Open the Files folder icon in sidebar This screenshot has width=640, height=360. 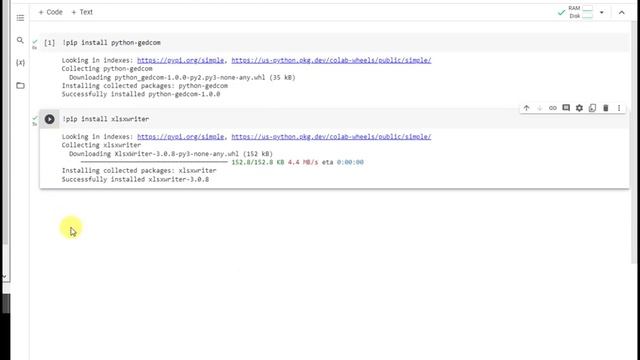click(20, 85)
